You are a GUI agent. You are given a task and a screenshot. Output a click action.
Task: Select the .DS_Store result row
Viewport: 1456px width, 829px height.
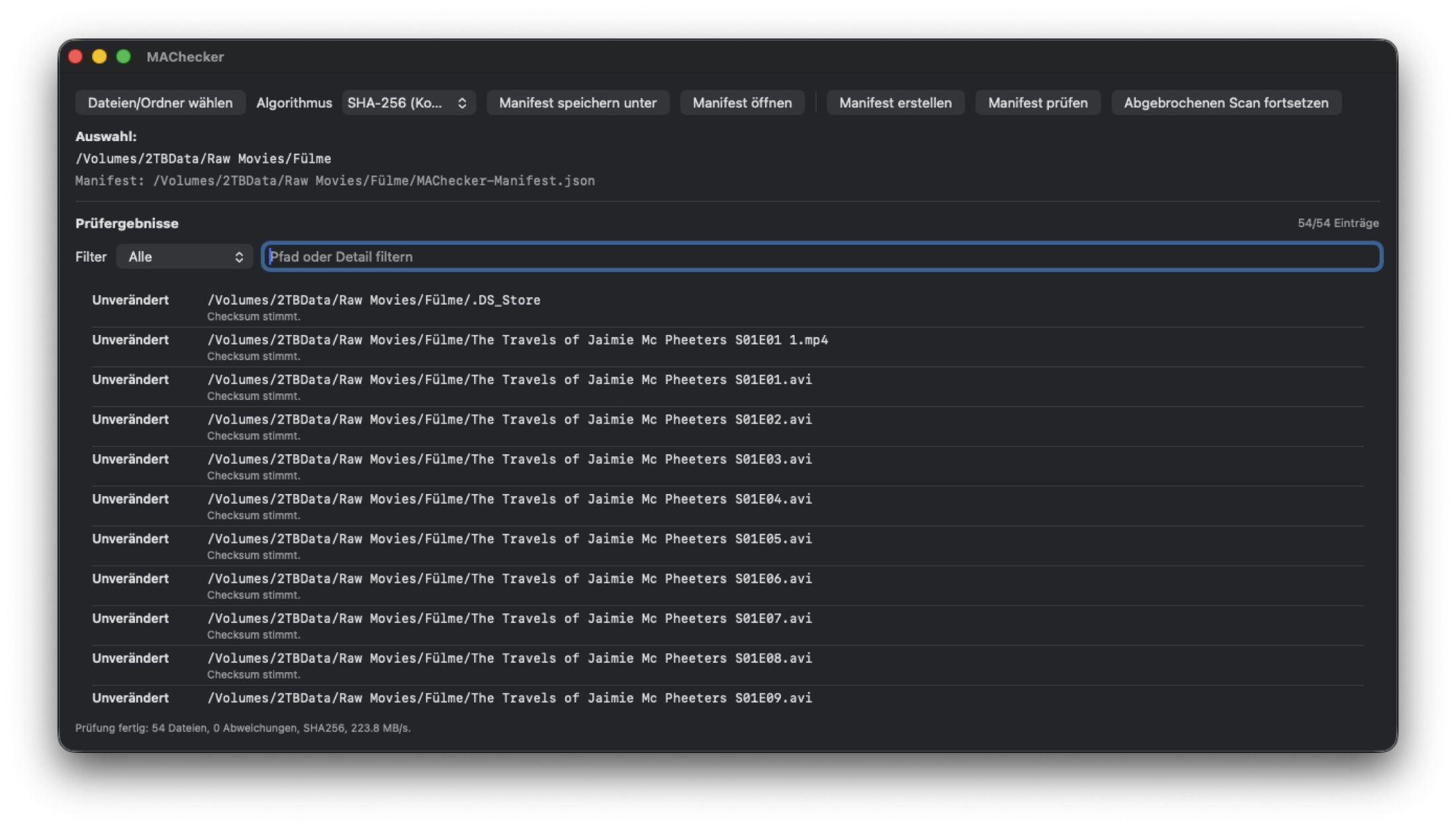(727, 307)
